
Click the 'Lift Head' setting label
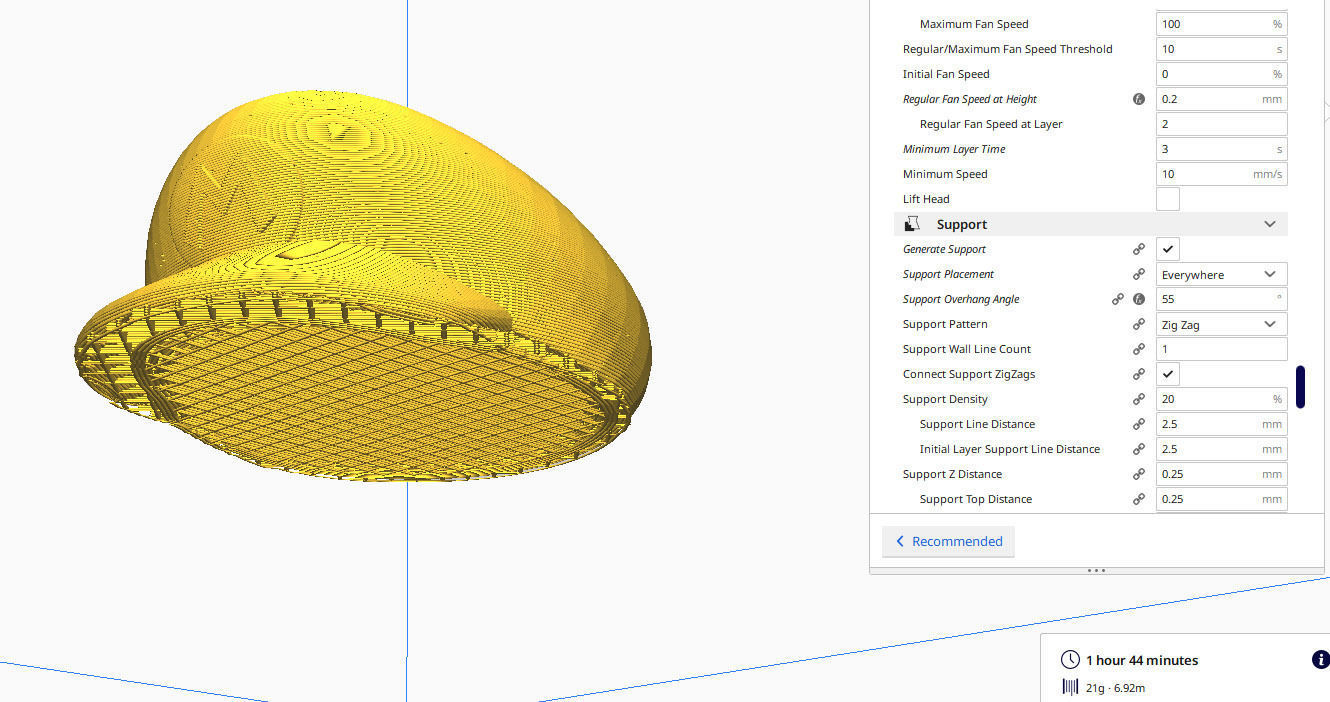tap(926, 199)
